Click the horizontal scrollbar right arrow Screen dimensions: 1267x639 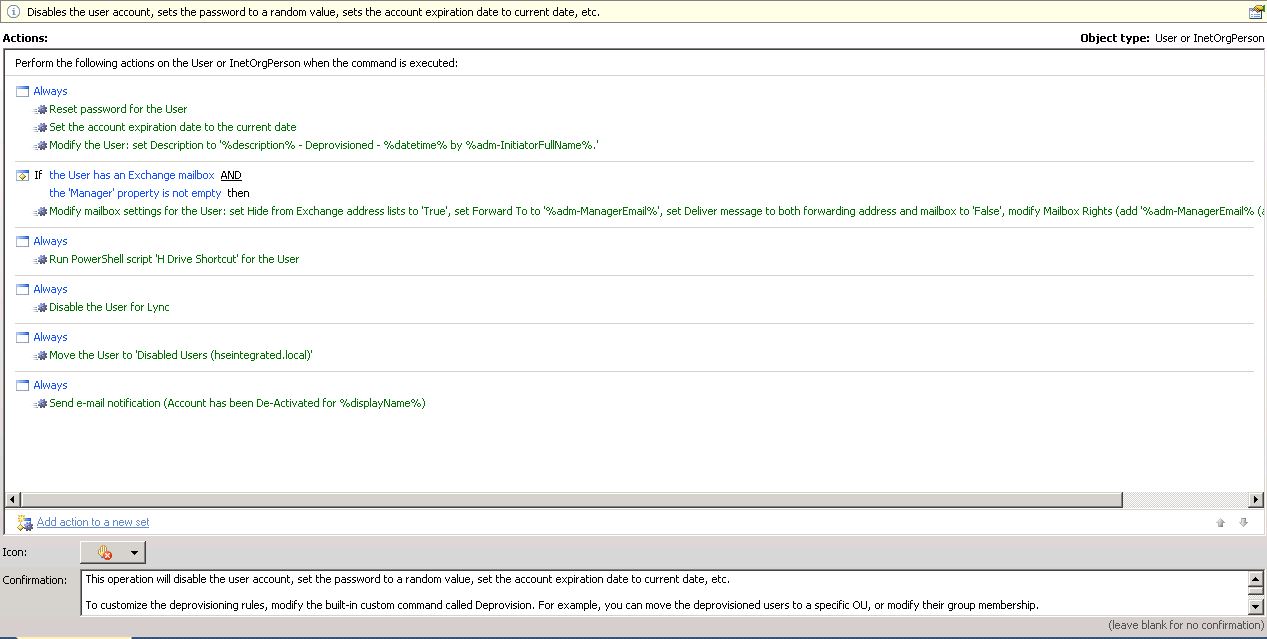click(1256, 499)
